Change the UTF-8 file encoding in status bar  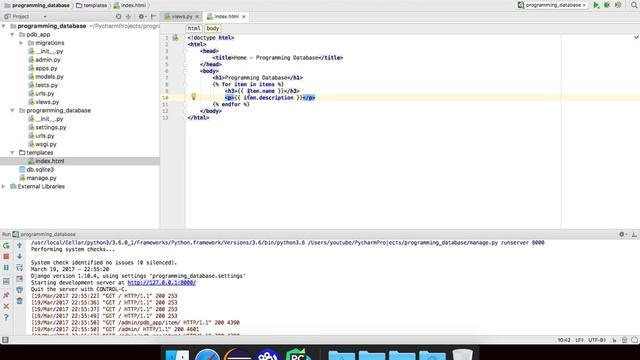coord(597,340)
